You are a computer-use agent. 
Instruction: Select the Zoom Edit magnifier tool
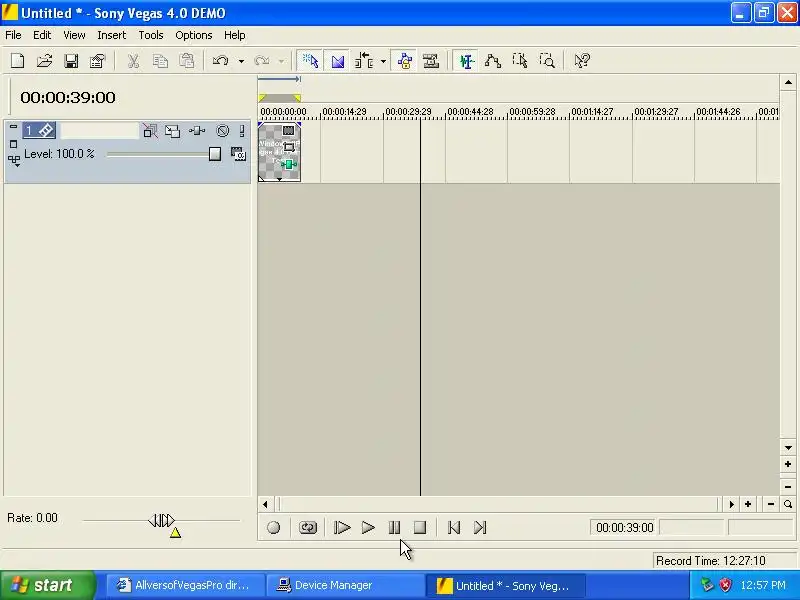(x=547, y=61)
